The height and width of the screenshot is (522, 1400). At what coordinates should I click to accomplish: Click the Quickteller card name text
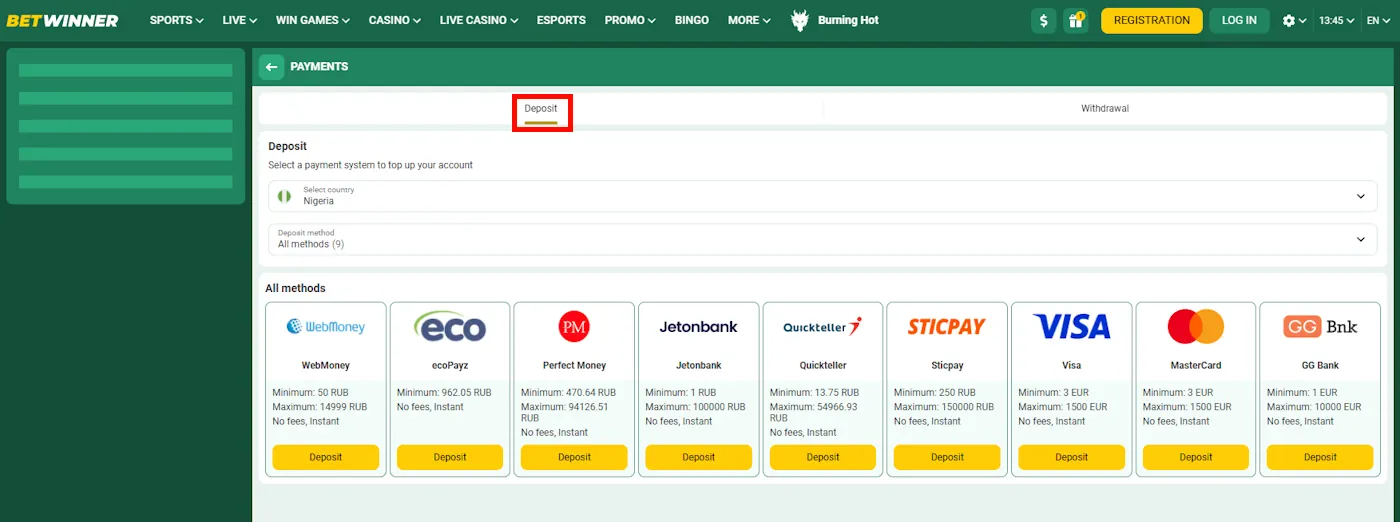coord(823,366)
